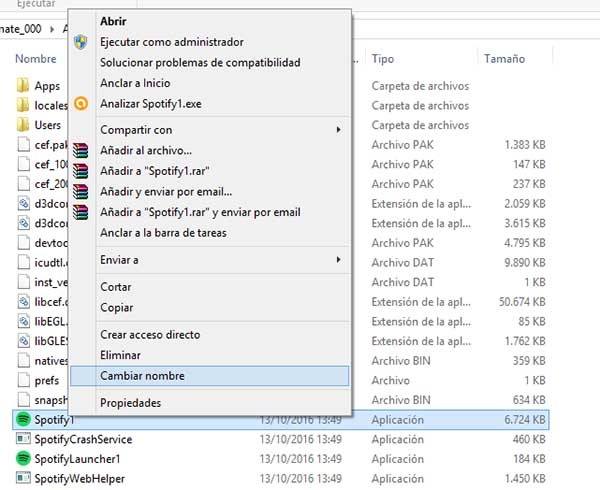This screenshot has height=490, width=600.
Task: Select the Apps folder icon
Action: pyautogui.click(x=23, y=87)
